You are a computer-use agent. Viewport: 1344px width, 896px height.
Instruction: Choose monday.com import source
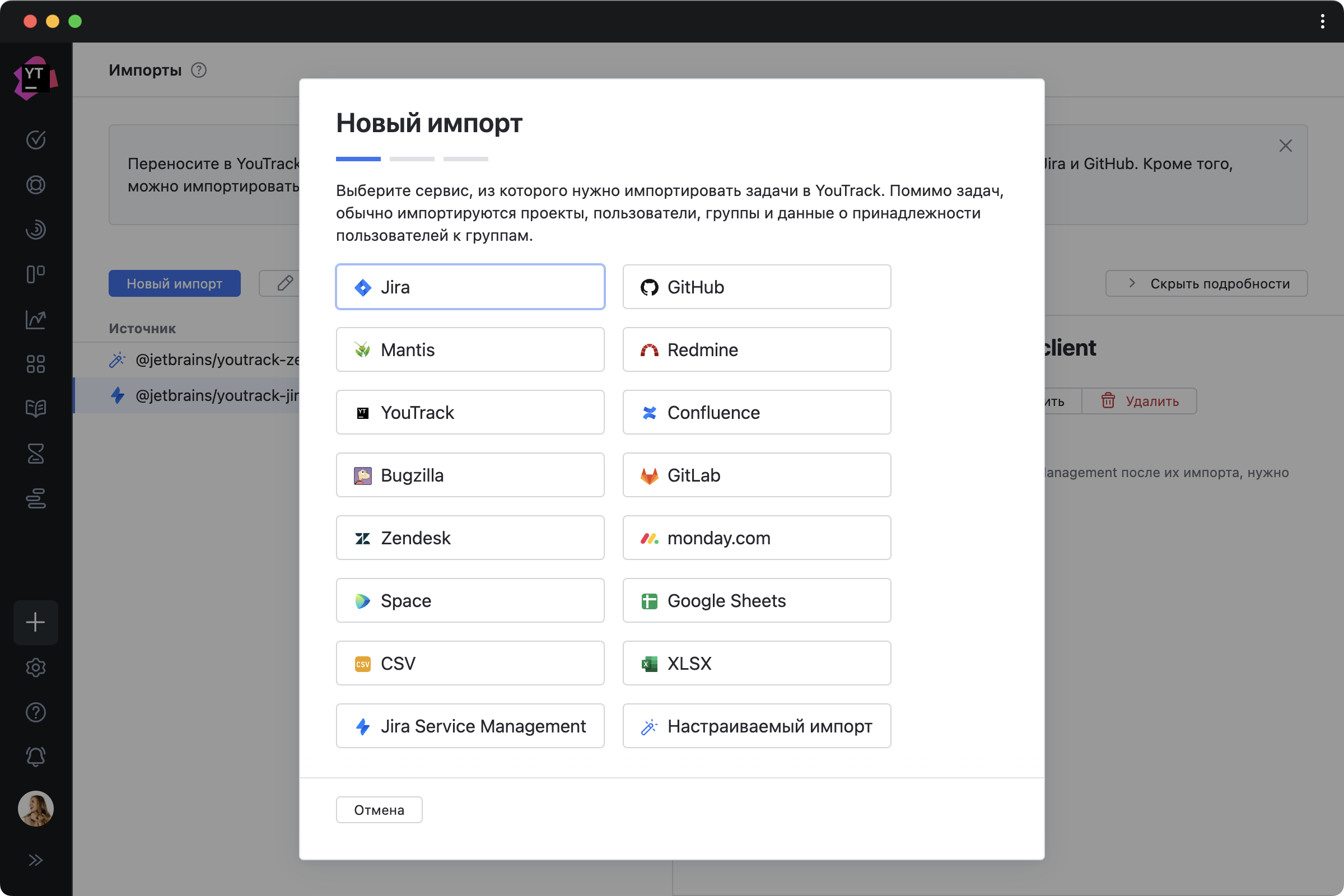pyautogui.click(x=757, y=538)
